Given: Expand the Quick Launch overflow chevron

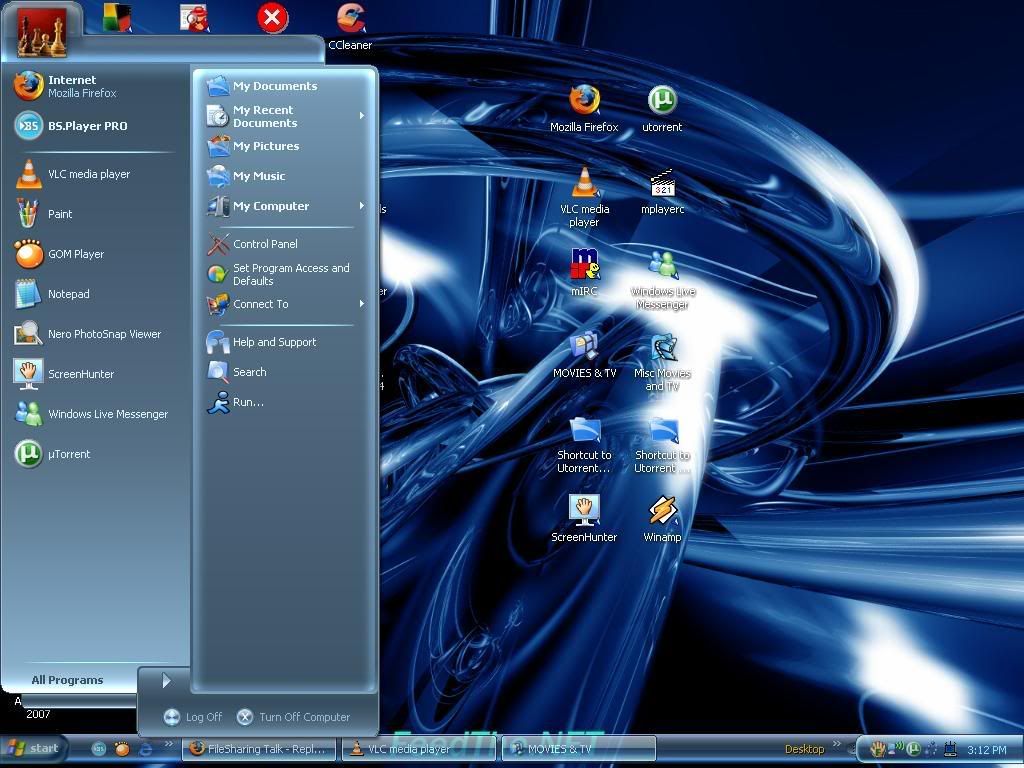Looking at the screenshot, I should pyautogui.click(x=168, y=744).
